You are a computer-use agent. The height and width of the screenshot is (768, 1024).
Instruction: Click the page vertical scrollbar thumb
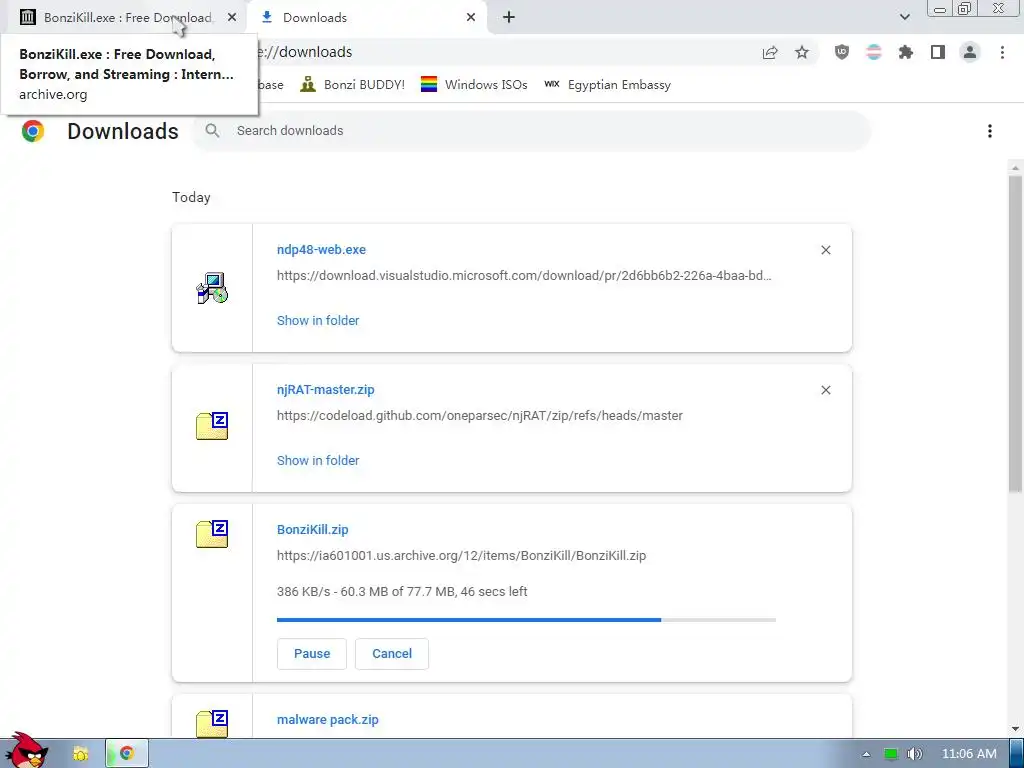(x=1015, y=333)
